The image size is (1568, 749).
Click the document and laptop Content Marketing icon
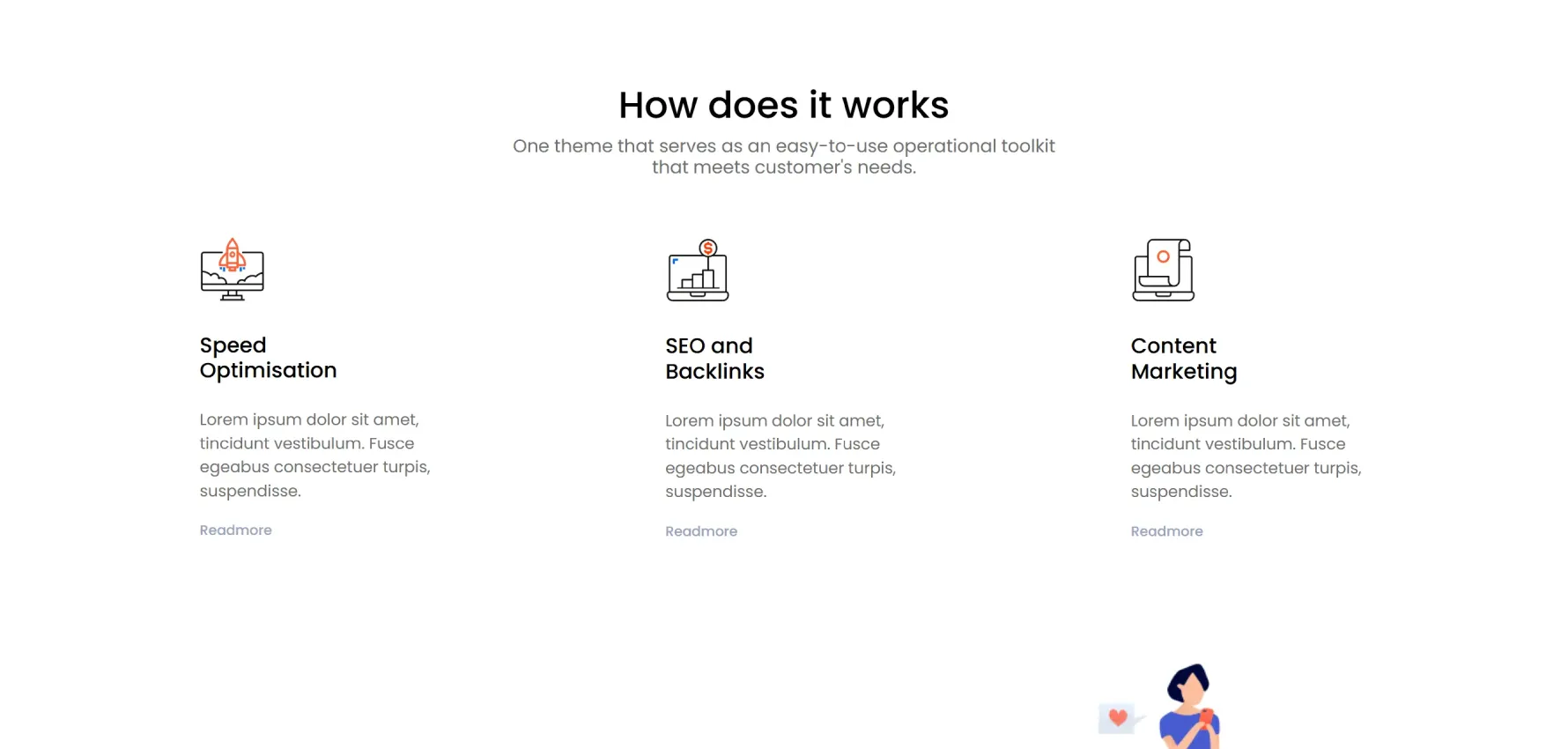(x=1163, y=270)
